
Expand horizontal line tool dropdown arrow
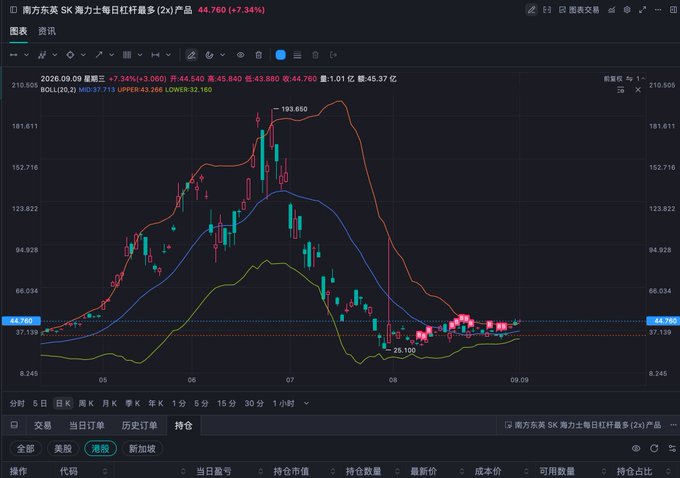(26, 55)
